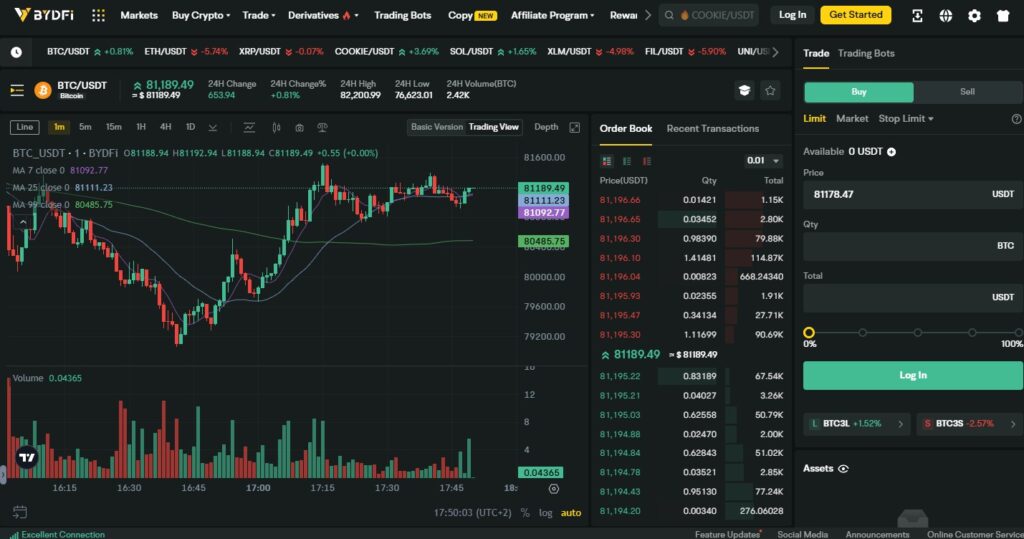The height and width of the screenshot is (539, 1024).
Task: Take chart snapshot with camera icon
Action: click(299, 127)
